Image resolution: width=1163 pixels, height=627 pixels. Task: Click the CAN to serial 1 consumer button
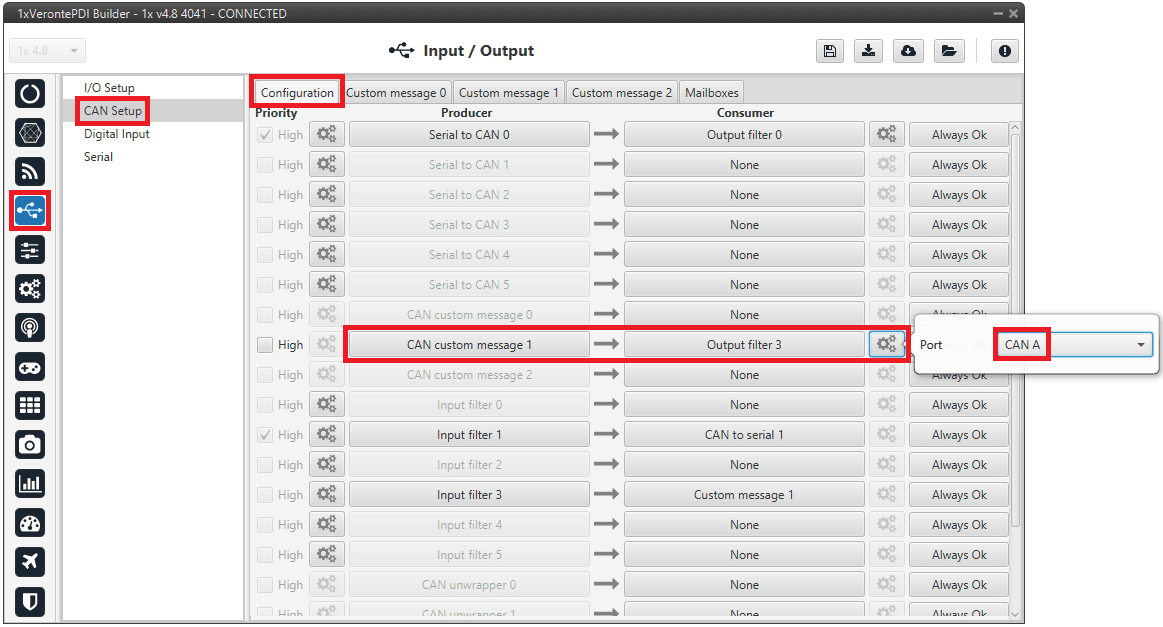tap(744, 435)
